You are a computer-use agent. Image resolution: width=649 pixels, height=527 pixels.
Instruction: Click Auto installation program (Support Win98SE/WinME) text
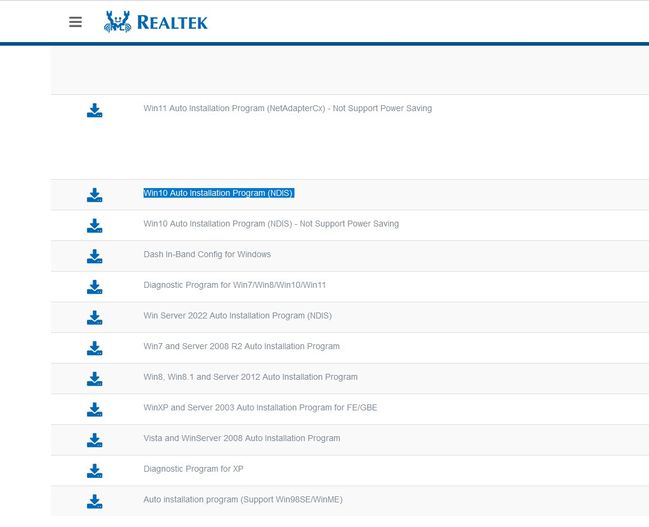tap(243, 499)
